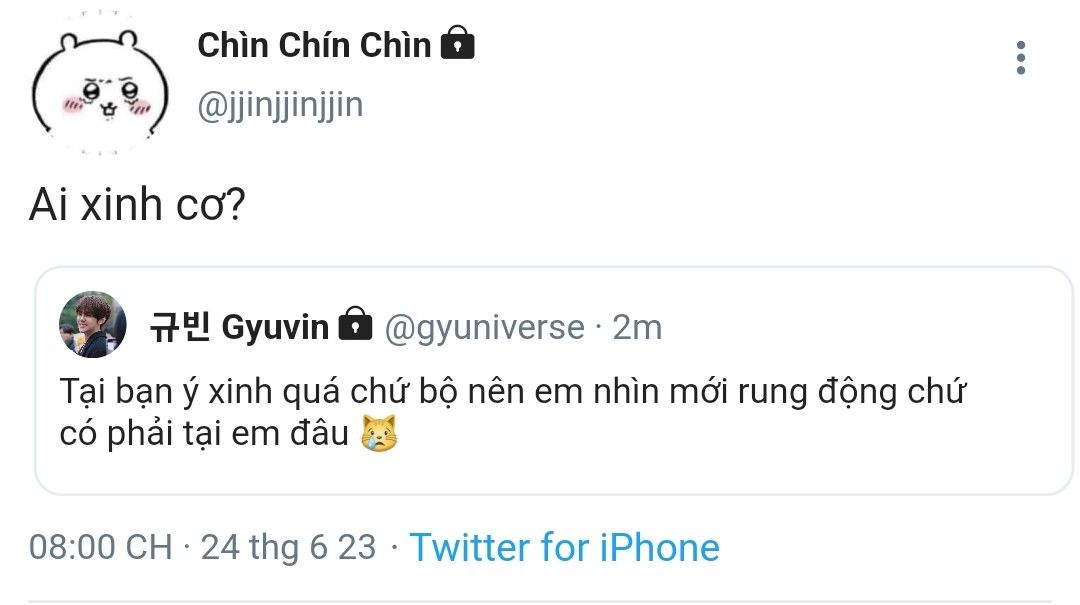Visit the @jjinjjinjjin handle
The width and height of the screenshot is (1080, 605).
[x=280, y=104]
